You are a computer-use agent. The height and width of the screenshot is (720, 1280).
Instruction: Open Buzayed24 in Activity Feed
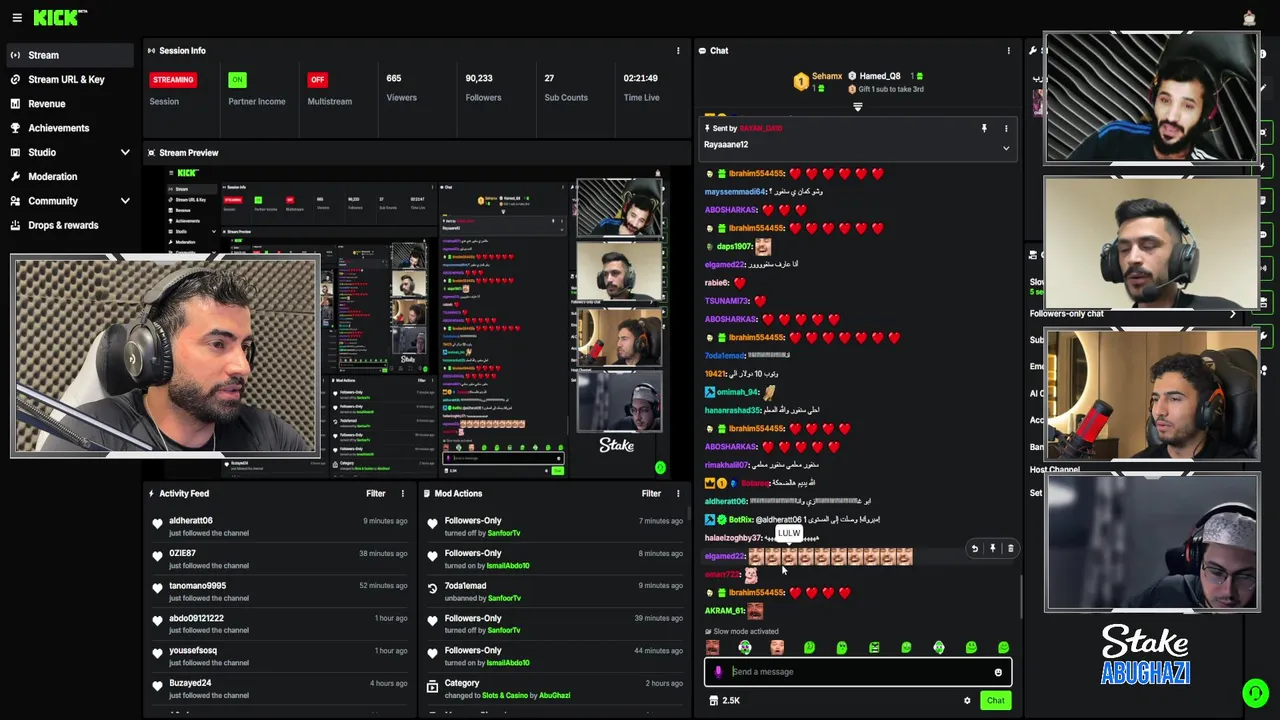tap(190, 683)
